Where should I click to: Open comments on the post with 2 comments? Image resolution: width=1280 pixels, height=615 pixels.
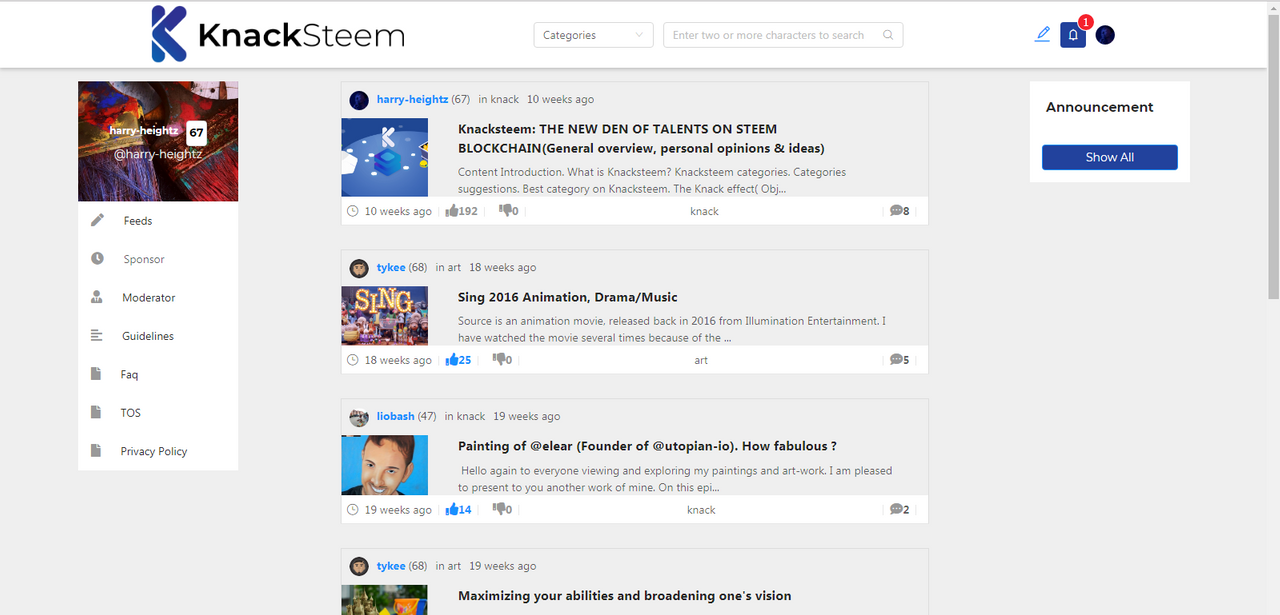click(899, 509)
